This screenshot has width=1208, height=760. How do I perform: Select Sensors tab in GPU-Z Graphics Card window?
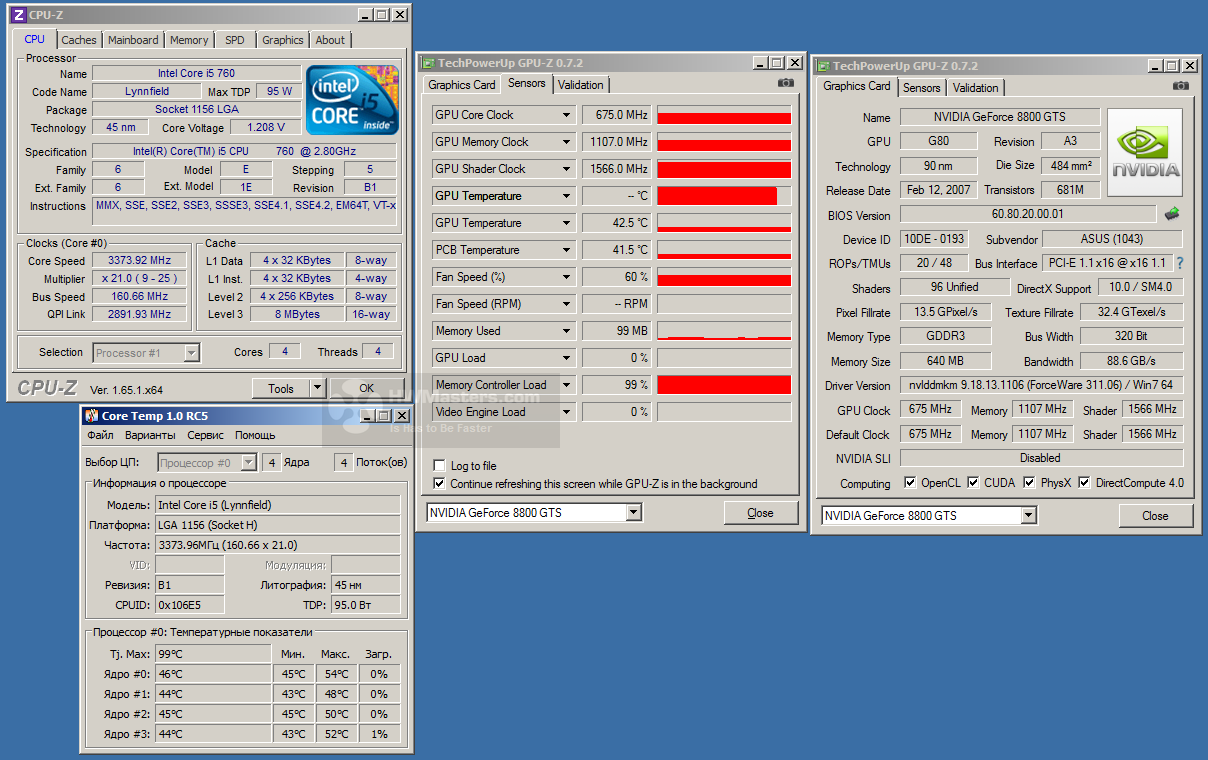[921, 88]
